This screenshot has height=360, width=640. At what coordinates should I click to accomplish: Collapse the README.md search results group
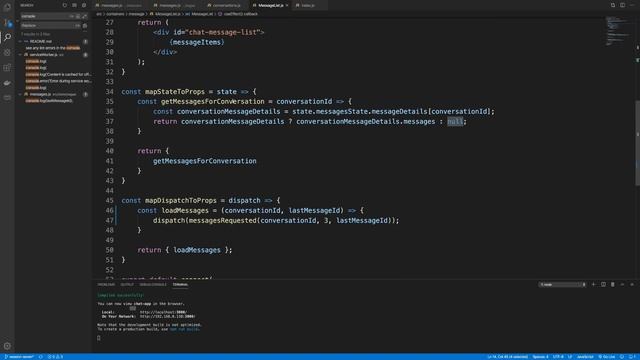click(x=20, y=42)
